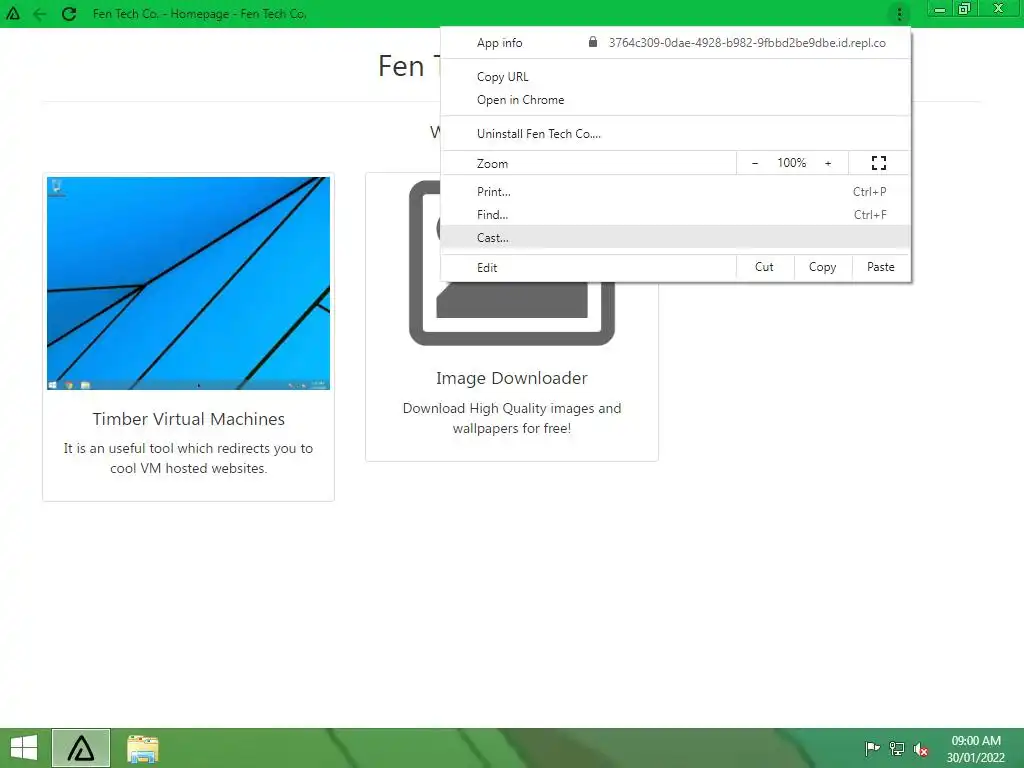Enter fullscreen using the fullscreen icon
This screenshot has width=1024, height=768.
click(x=879, y=163)
